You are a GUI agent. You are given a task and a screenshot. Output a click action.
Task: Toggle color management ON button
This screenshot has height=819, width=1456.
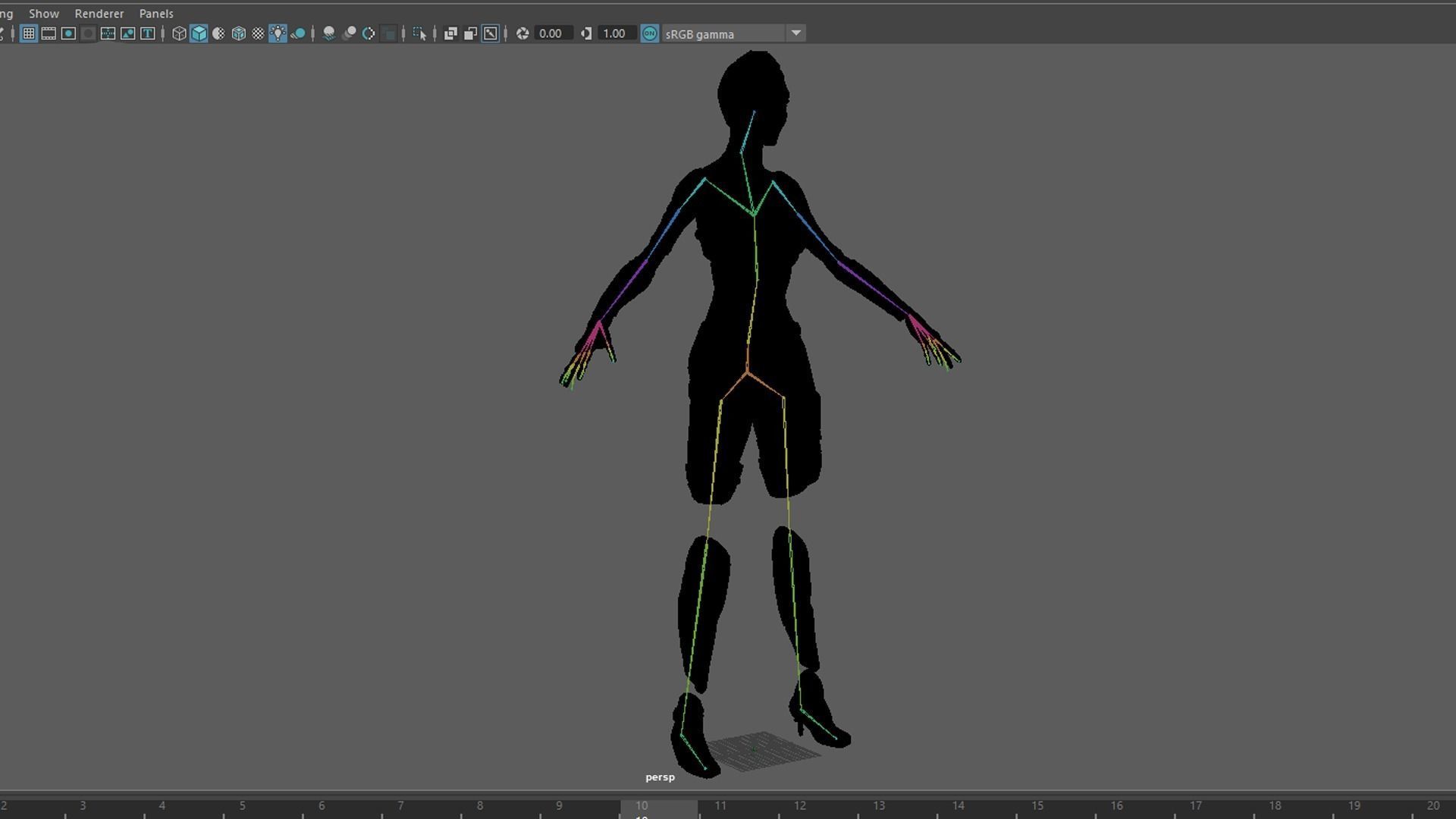(650, 33)
